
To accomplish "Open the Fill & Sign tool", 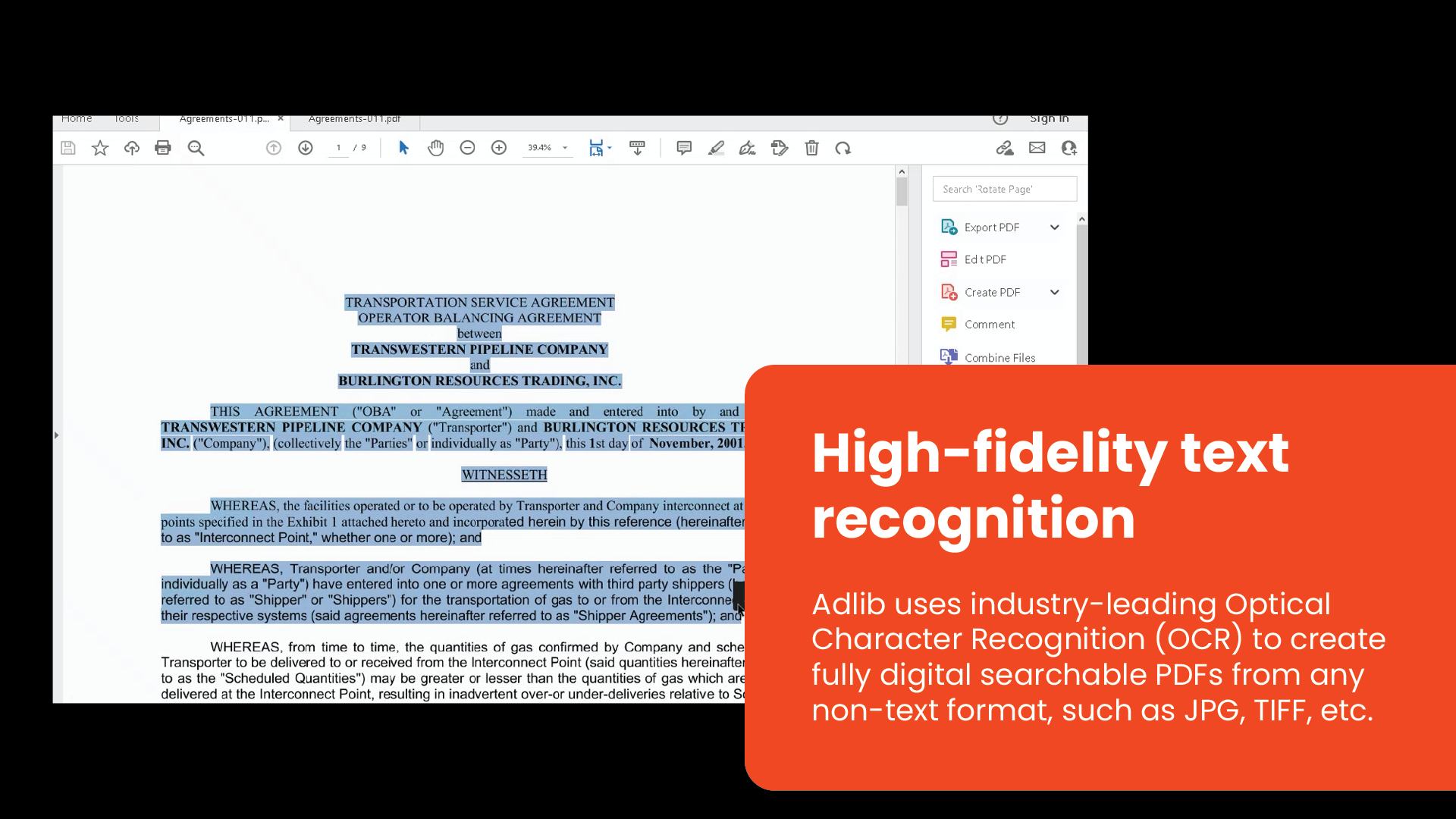I will pos(747,148).
